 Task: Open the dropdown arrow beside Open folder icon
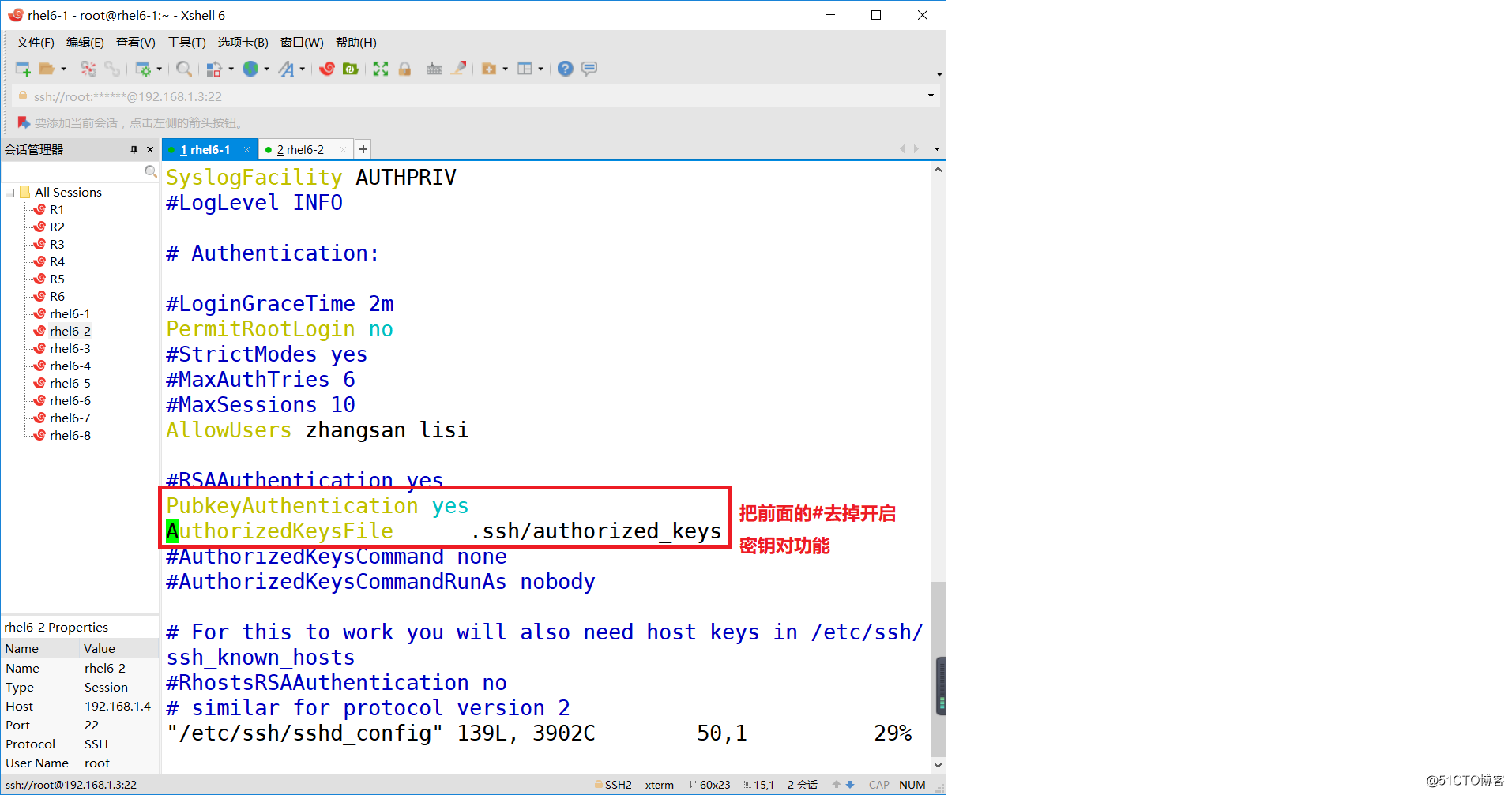click(63, 69)
